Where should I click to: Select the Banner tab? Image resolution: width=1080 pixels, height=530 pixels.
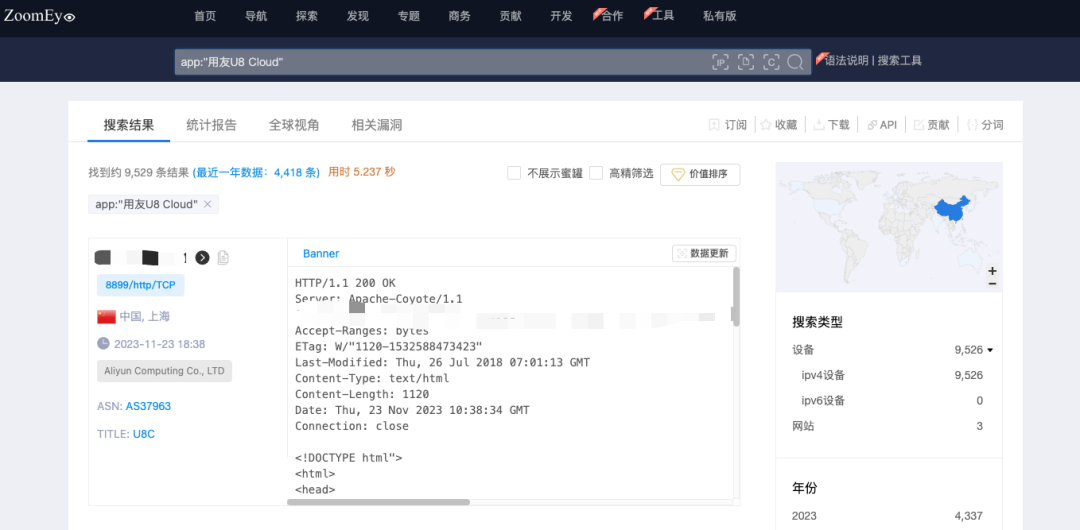tap(321, 254)
